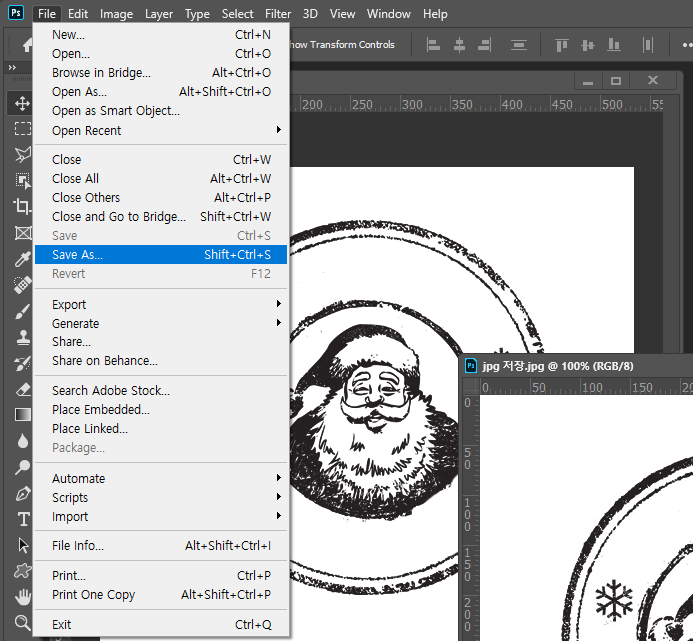
Task: Select Browse in Bridge menu item
Action: pyautogui.click(x=161, y=72)
